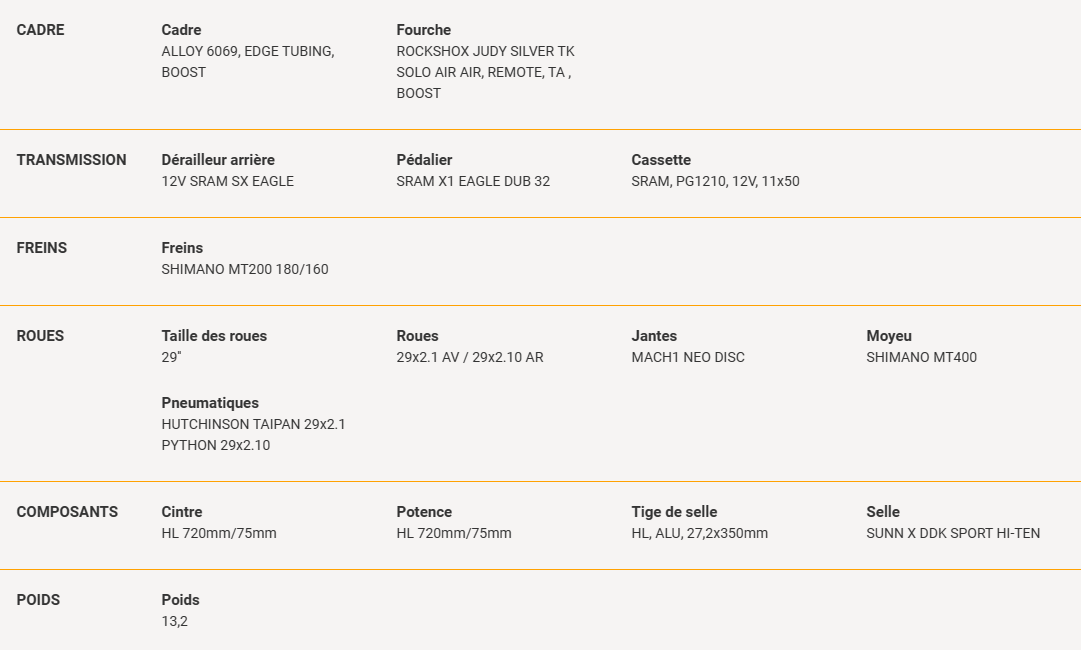Click the CADRE section heading
The image size is (1081, 650).
point(40,30)
